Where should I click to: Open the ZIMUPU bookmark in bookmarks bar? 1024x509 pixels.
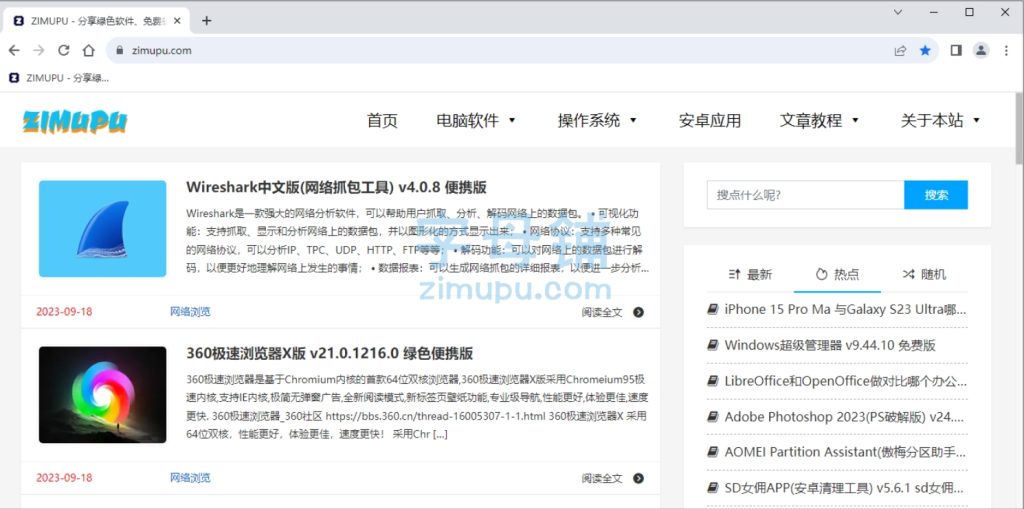(59, 78)
